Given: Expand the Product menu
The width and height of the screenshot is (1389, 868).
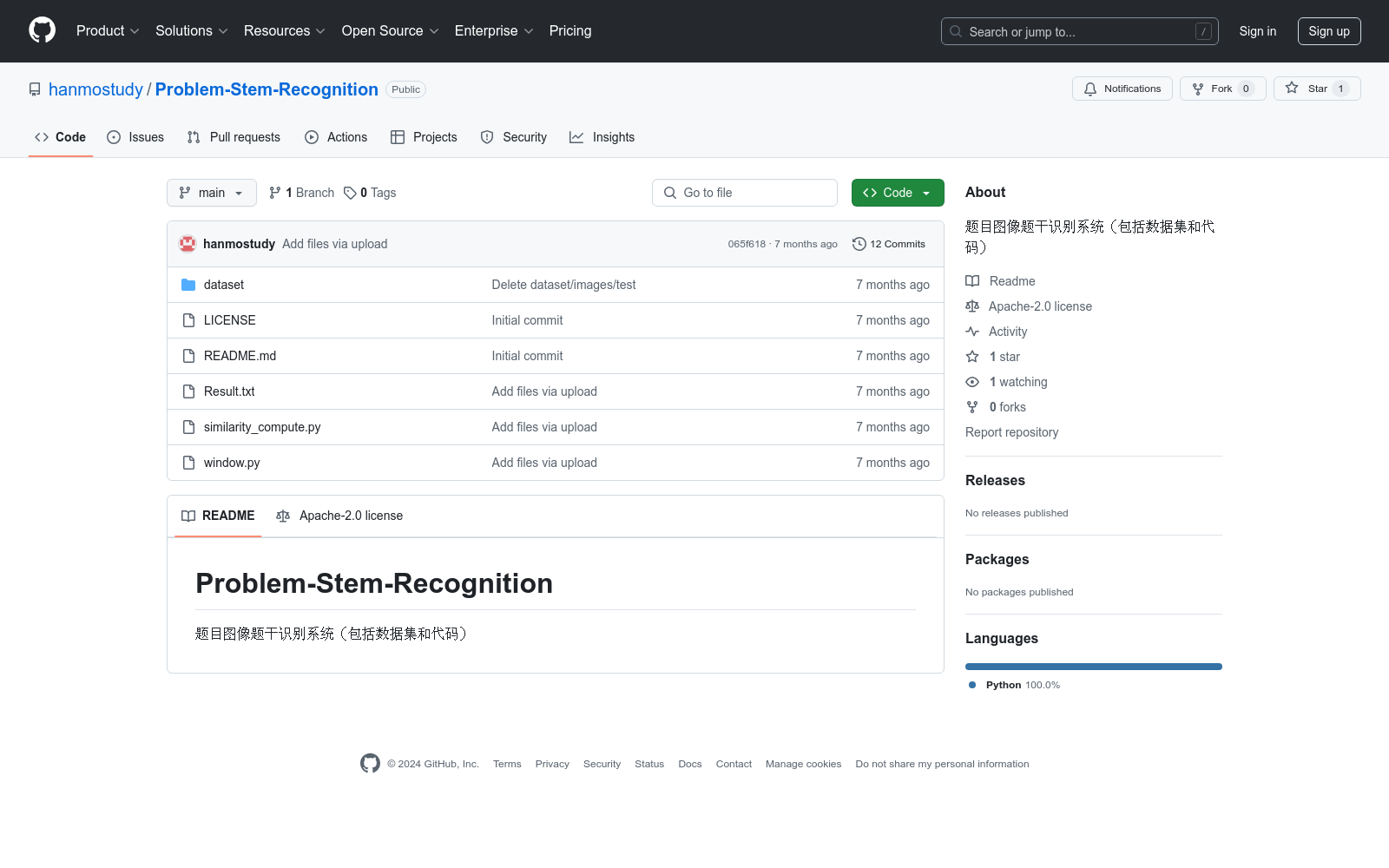Looking at the screenshot, I should (108, 31).
